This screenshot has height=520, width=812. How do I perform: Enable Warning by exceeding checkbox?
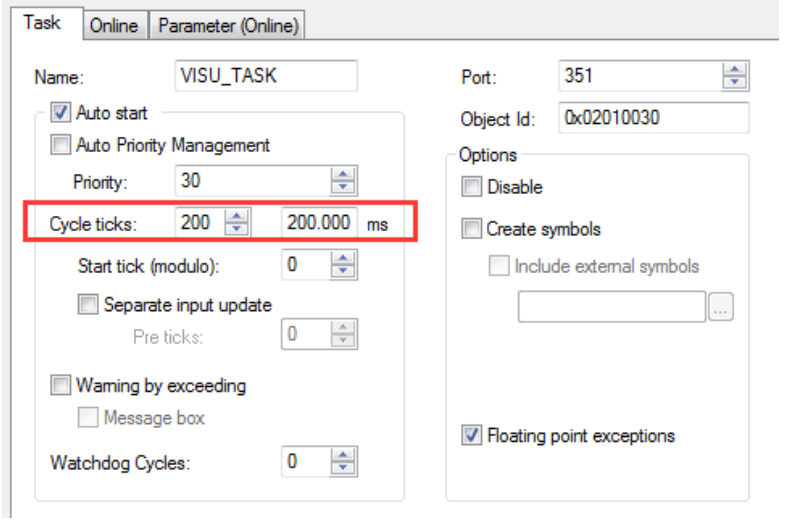61,385
